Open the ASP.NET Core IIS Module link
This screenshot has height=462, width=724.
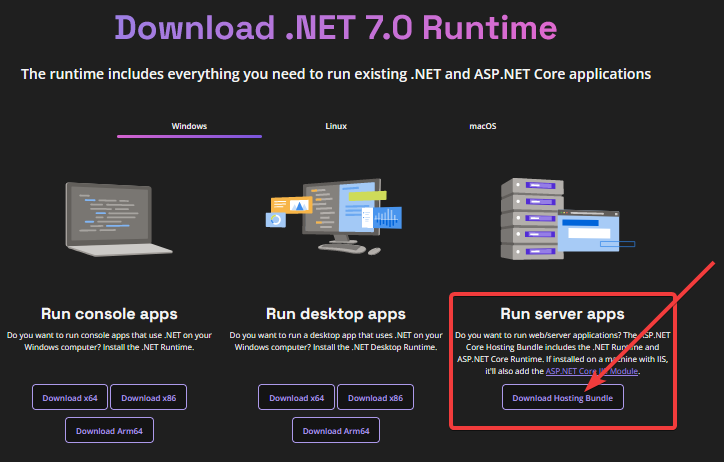(x=593, y=370)
